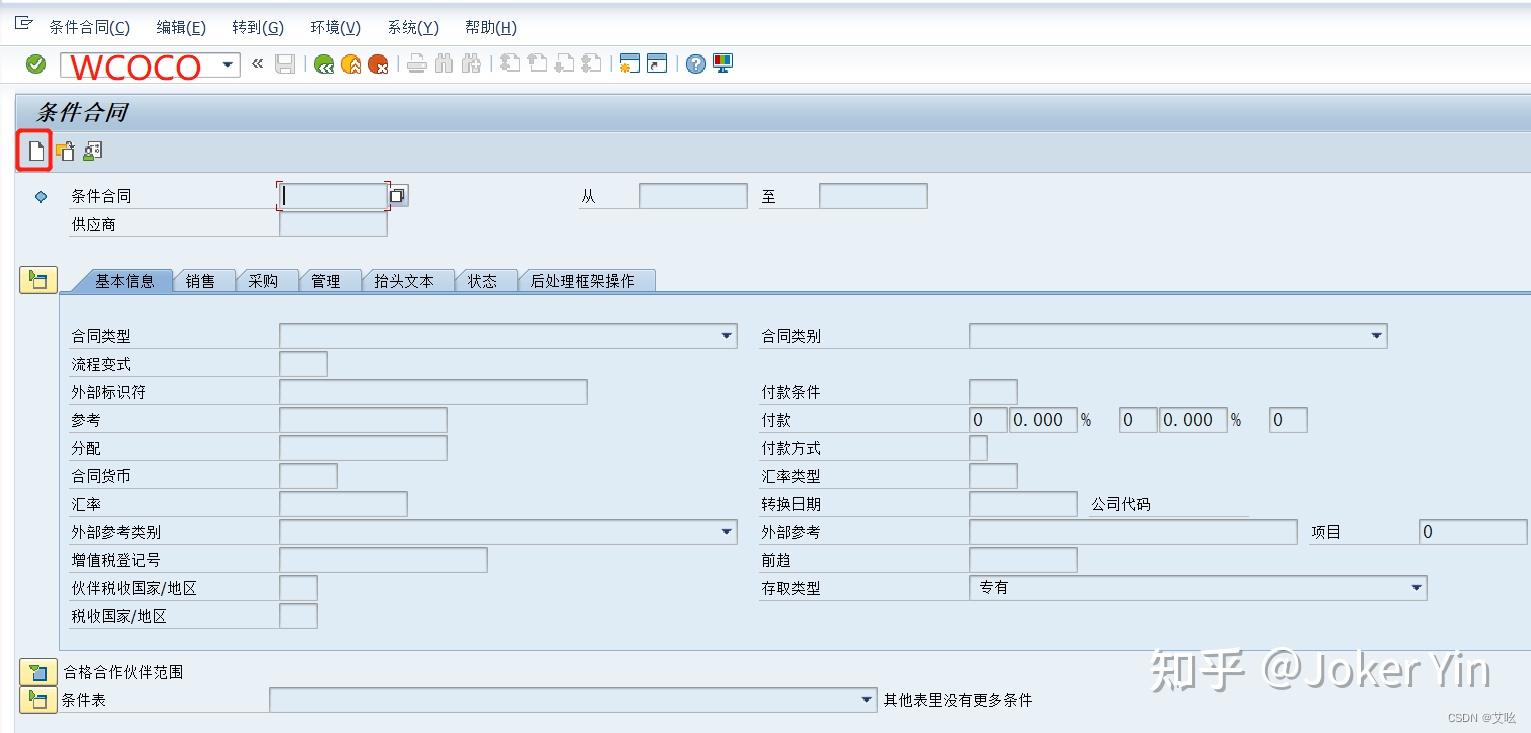Screen dimensions: 1531x733
Task: Open the 条件表 dropdown
Action: pos(866,700)
